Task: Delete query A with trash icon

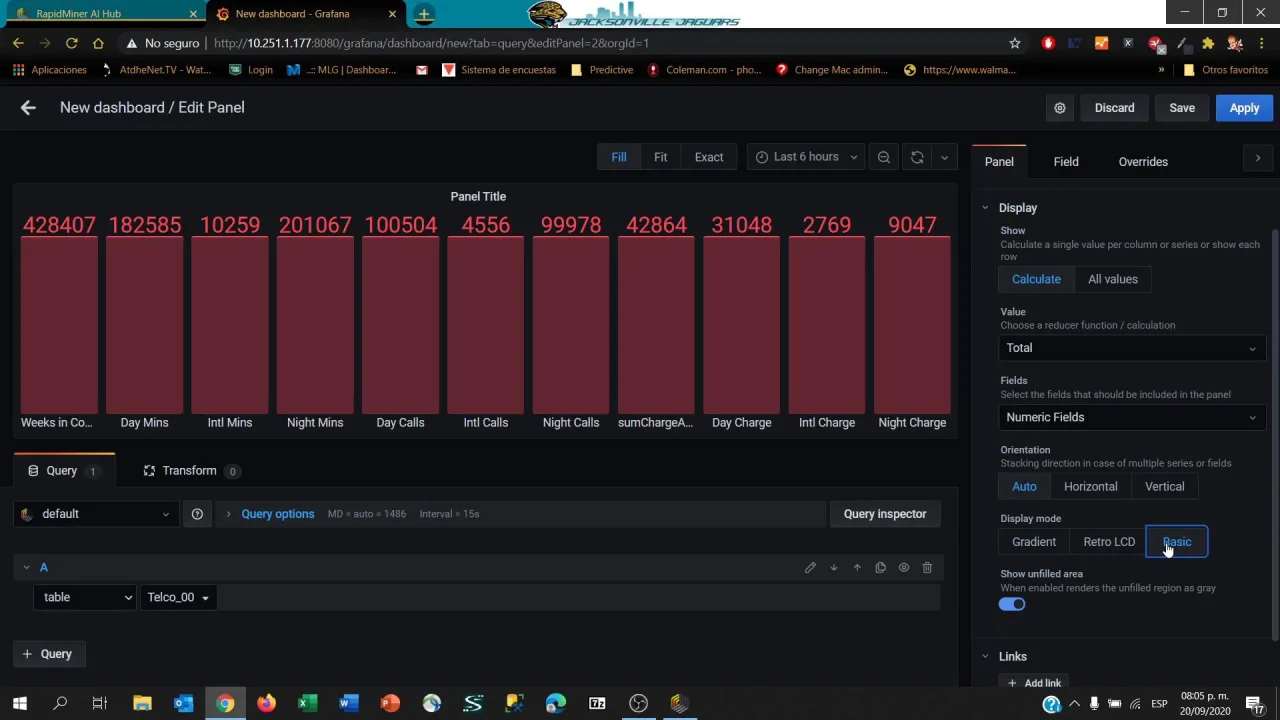Action: (x=927, y=568)
